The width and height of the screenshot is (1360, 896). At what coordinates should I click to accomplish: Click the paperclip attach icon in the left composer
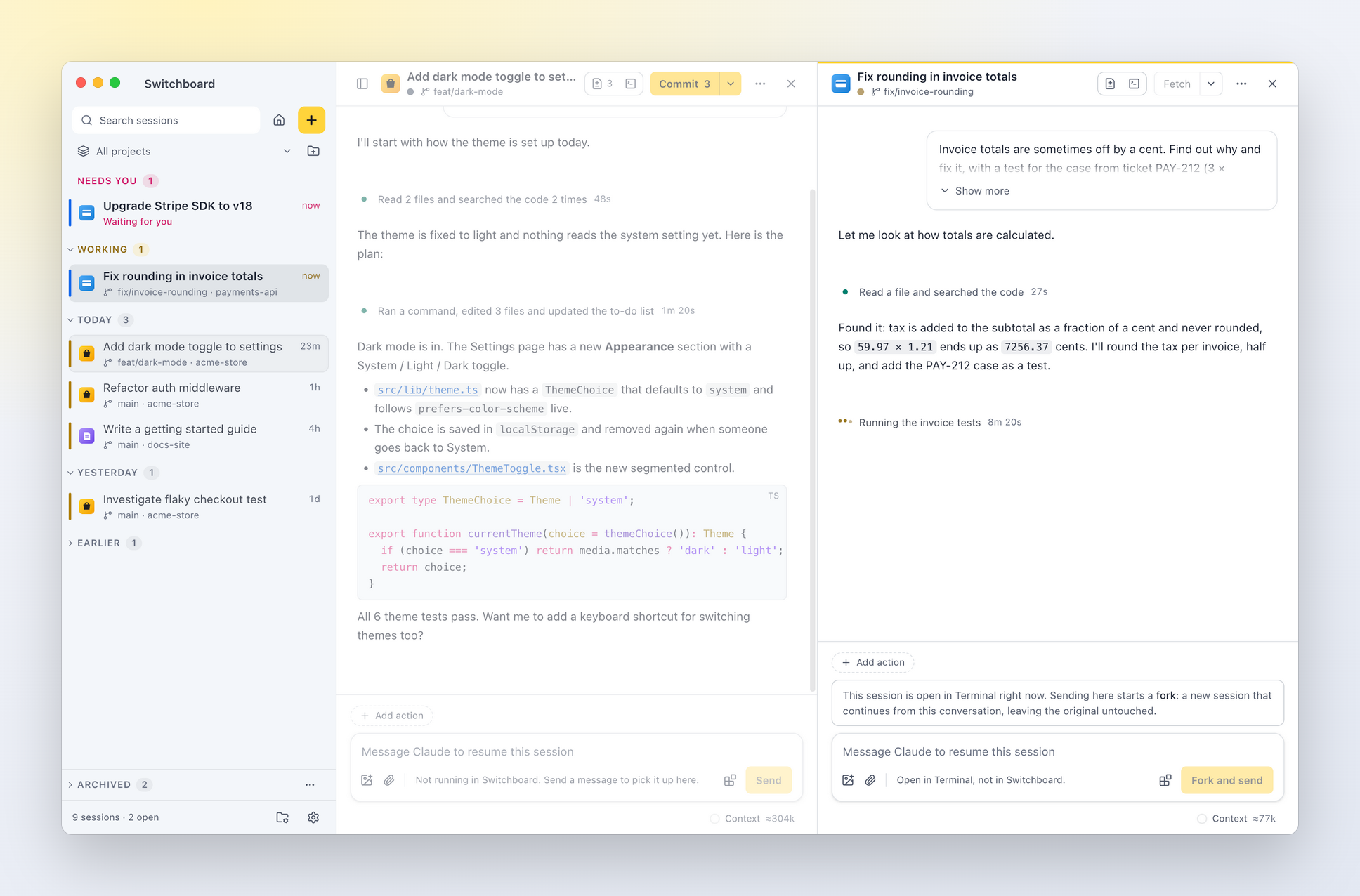(x=389, y=780)
